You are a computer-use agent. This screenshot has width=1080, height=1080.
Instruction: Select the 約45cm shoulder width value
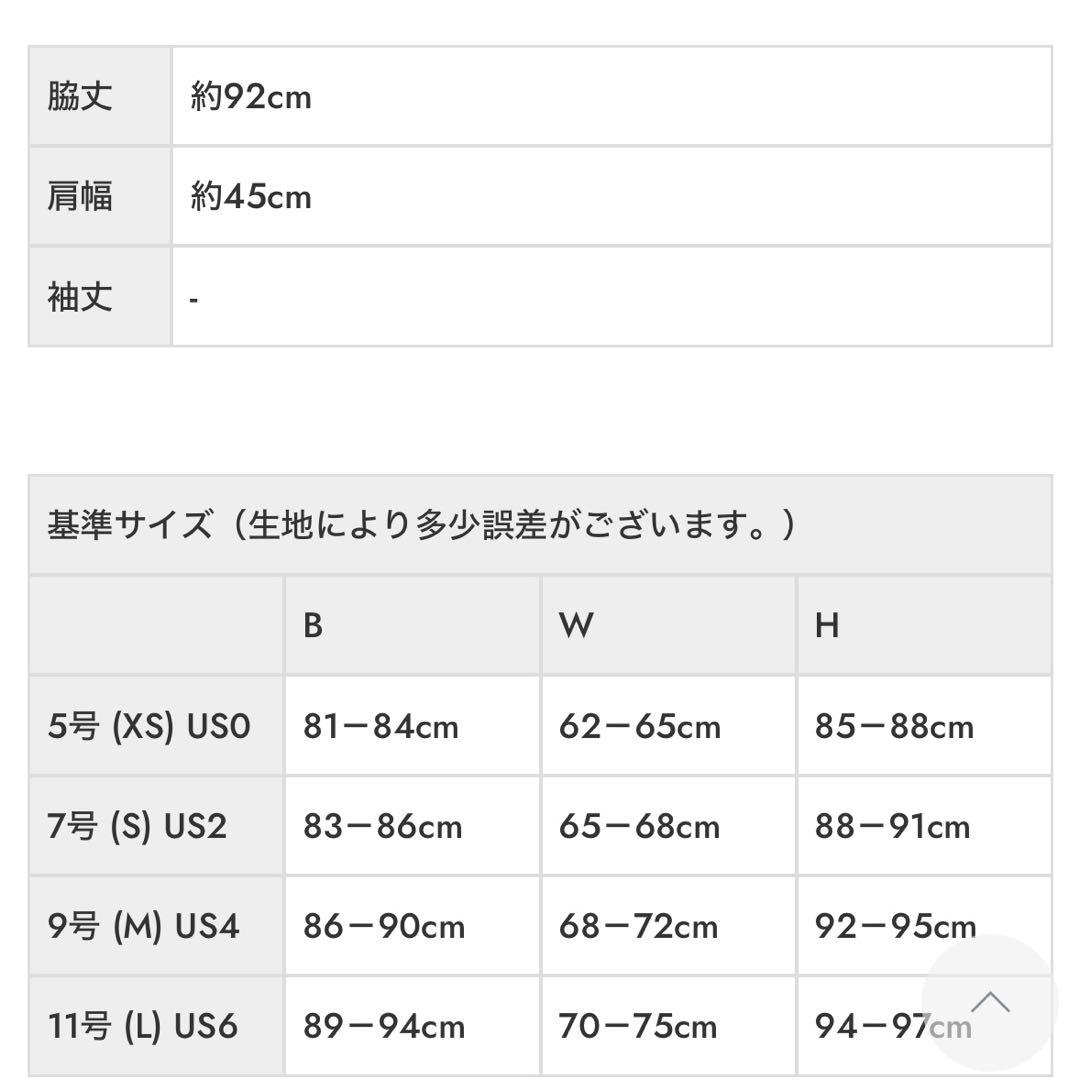click(252, 196)
